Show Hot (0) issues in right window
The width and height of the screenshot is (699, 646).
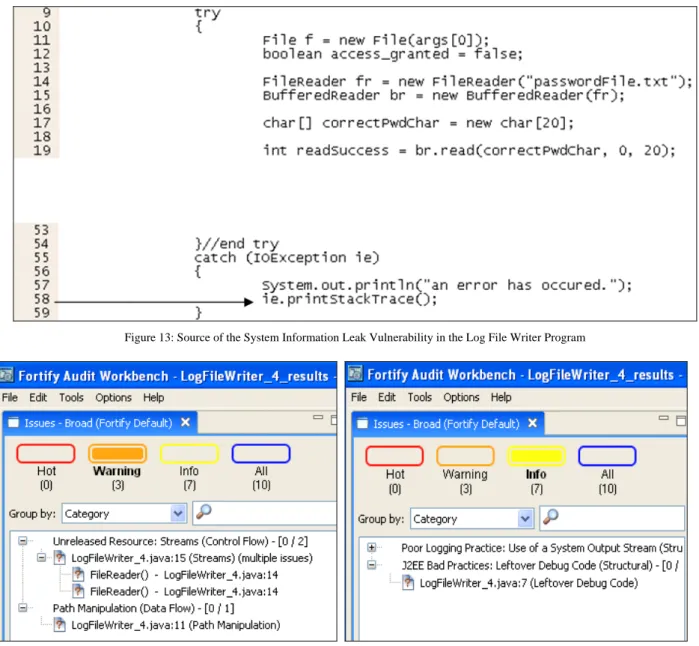pos(395,469)
